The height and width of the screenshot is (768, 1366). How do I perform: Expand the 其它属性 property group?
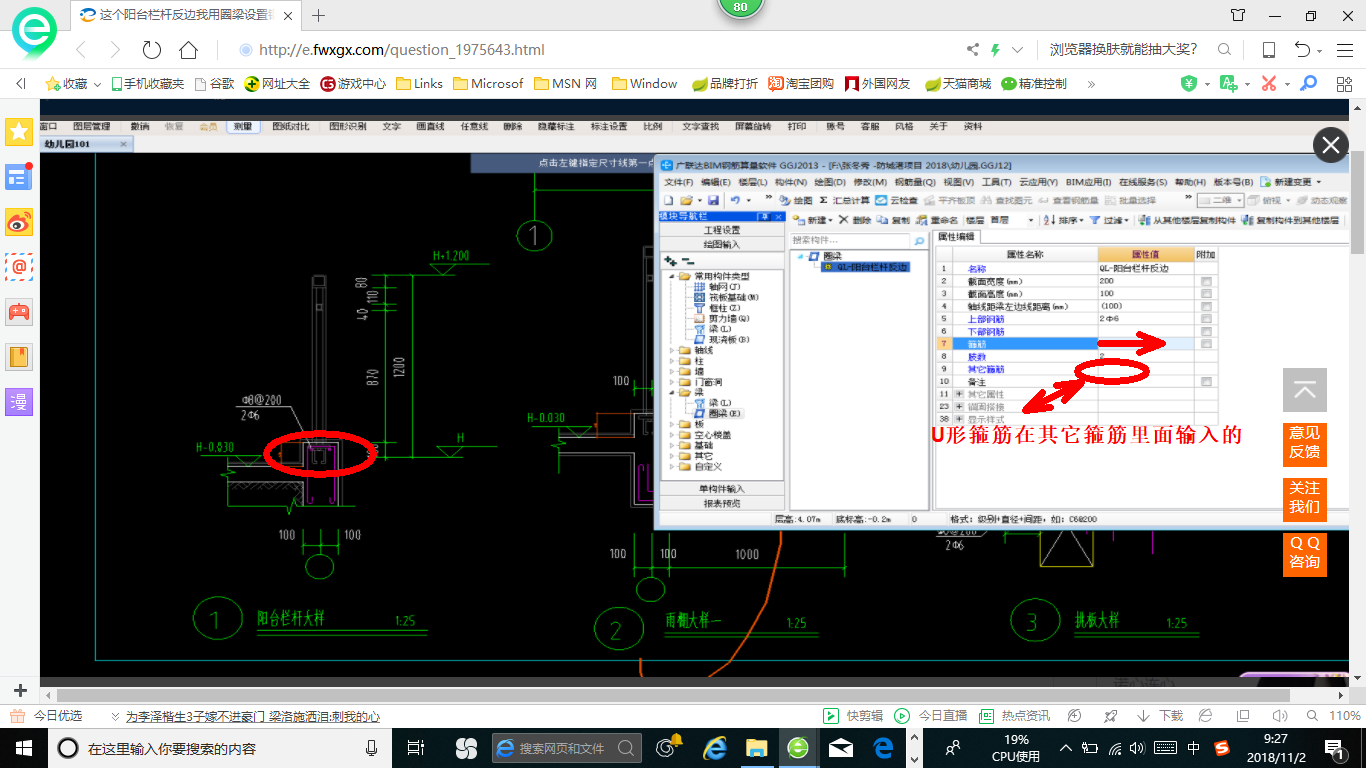coord(960,395)
